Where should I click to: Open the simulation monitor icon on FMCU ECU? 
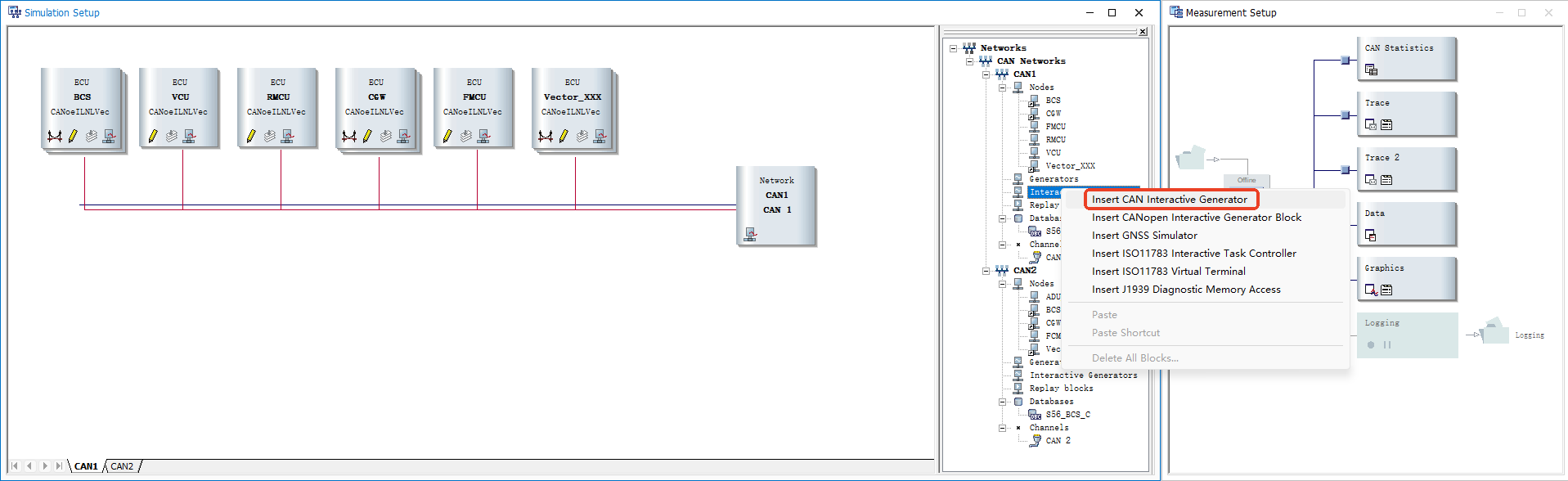pyautogui.click(x=483, y=137)
